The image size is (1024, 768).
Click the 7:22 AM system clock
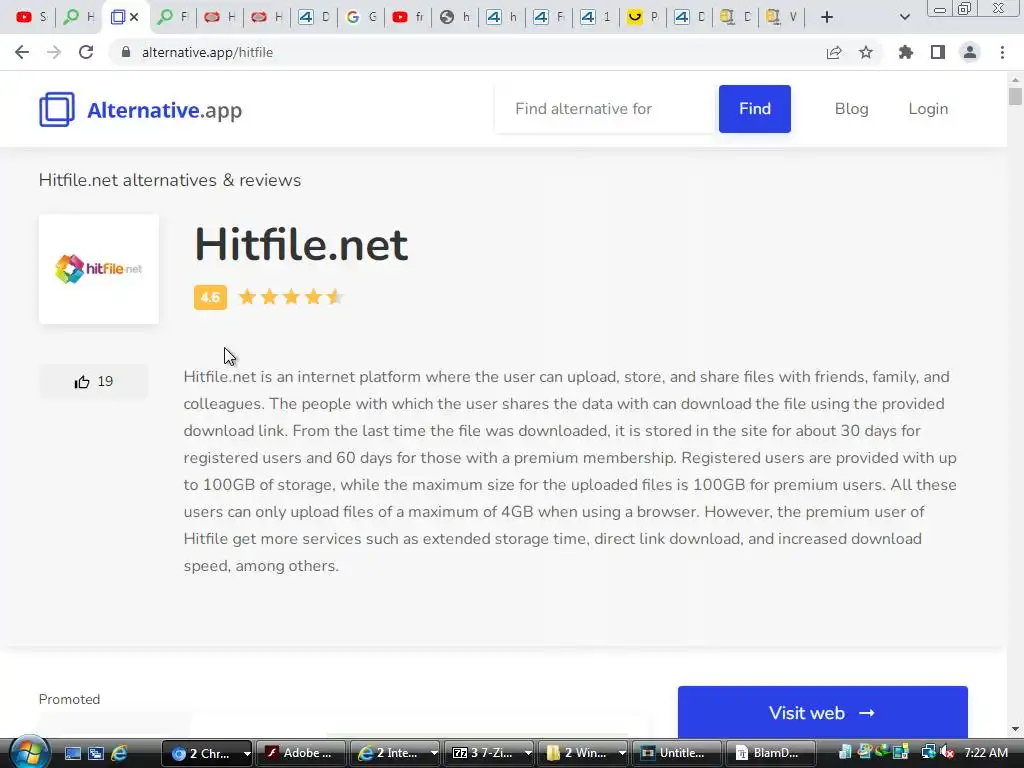985,753
